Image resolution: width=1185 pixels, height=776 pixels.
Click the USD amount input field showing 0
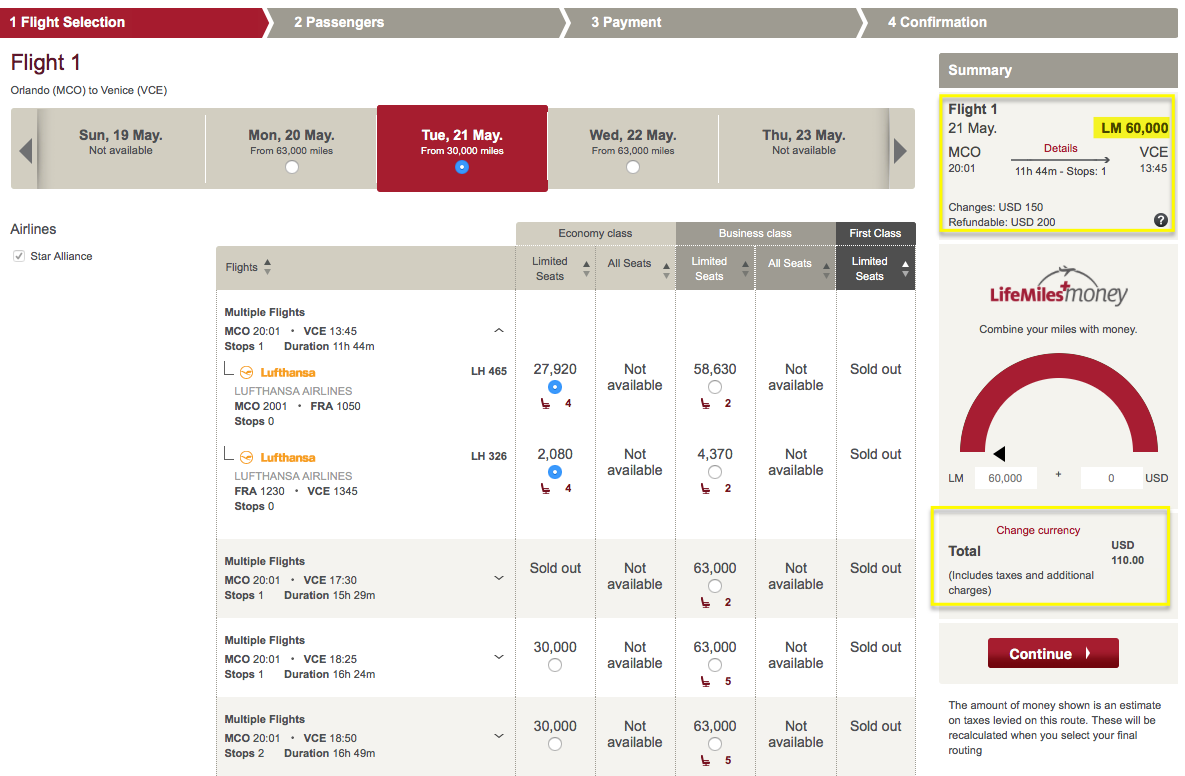click(1110, 478)
